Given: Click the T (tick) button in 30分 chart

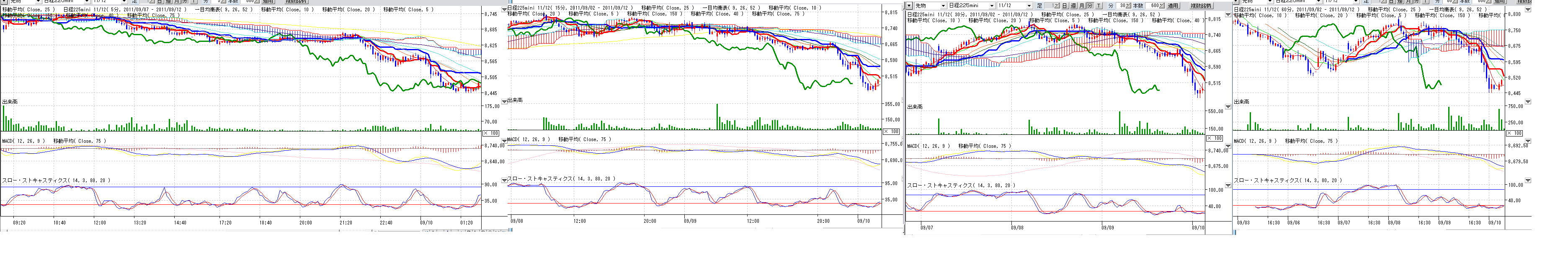Looking at the screenshot, I should tap(1099, 5).
